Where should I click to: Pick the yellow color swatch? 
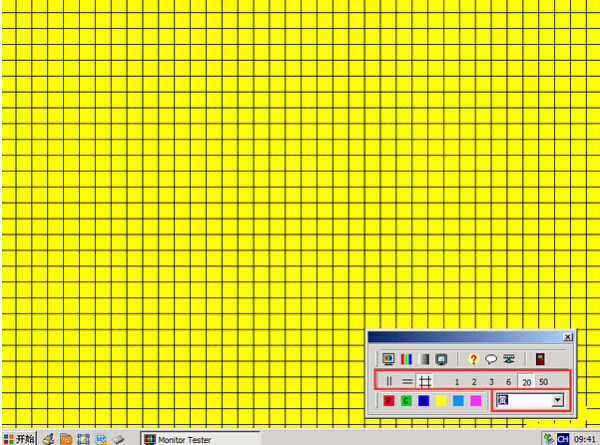click(441, 401)
